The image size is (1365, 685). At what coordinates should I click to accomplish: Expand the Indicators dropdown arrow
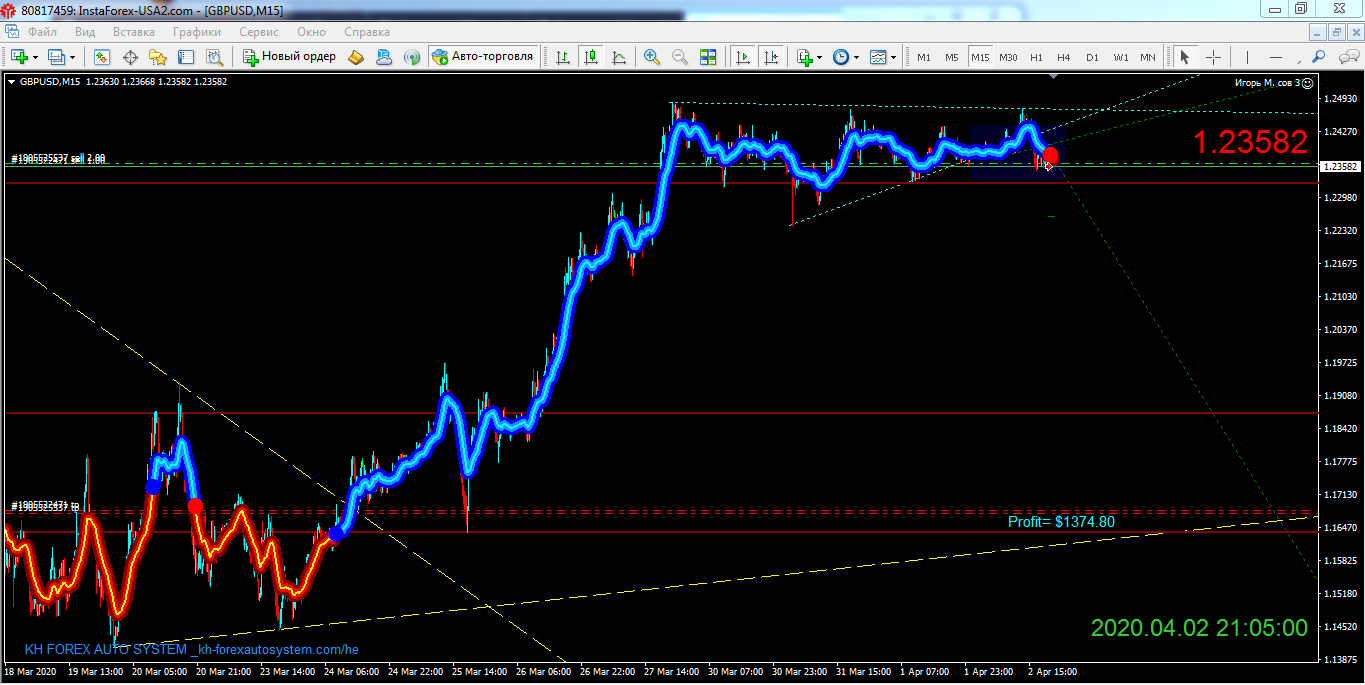point(820,57)
